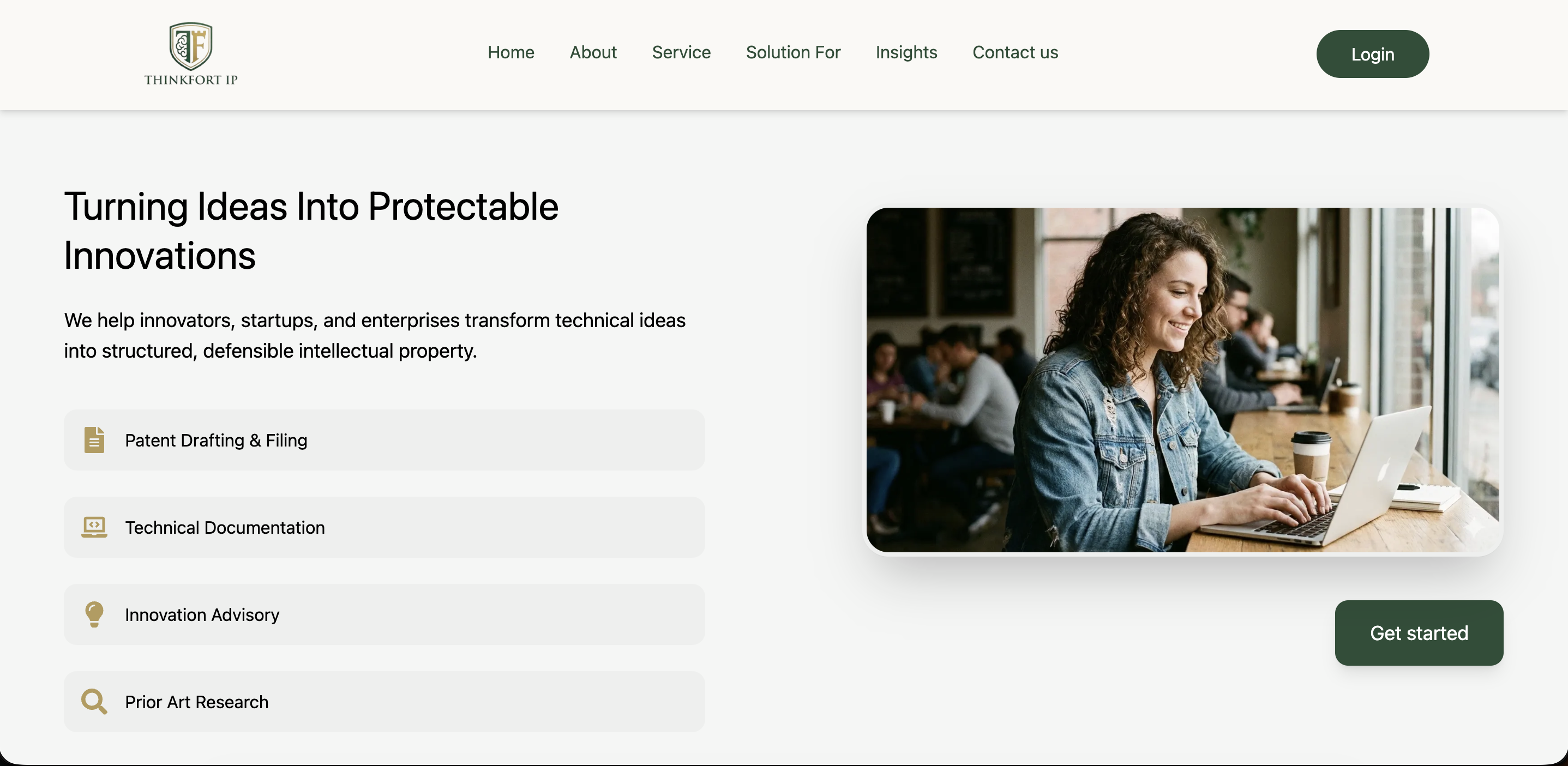The height and width of the screenshot is (766, 1568).
Task: Open the Home menu item
Action: 510,52
